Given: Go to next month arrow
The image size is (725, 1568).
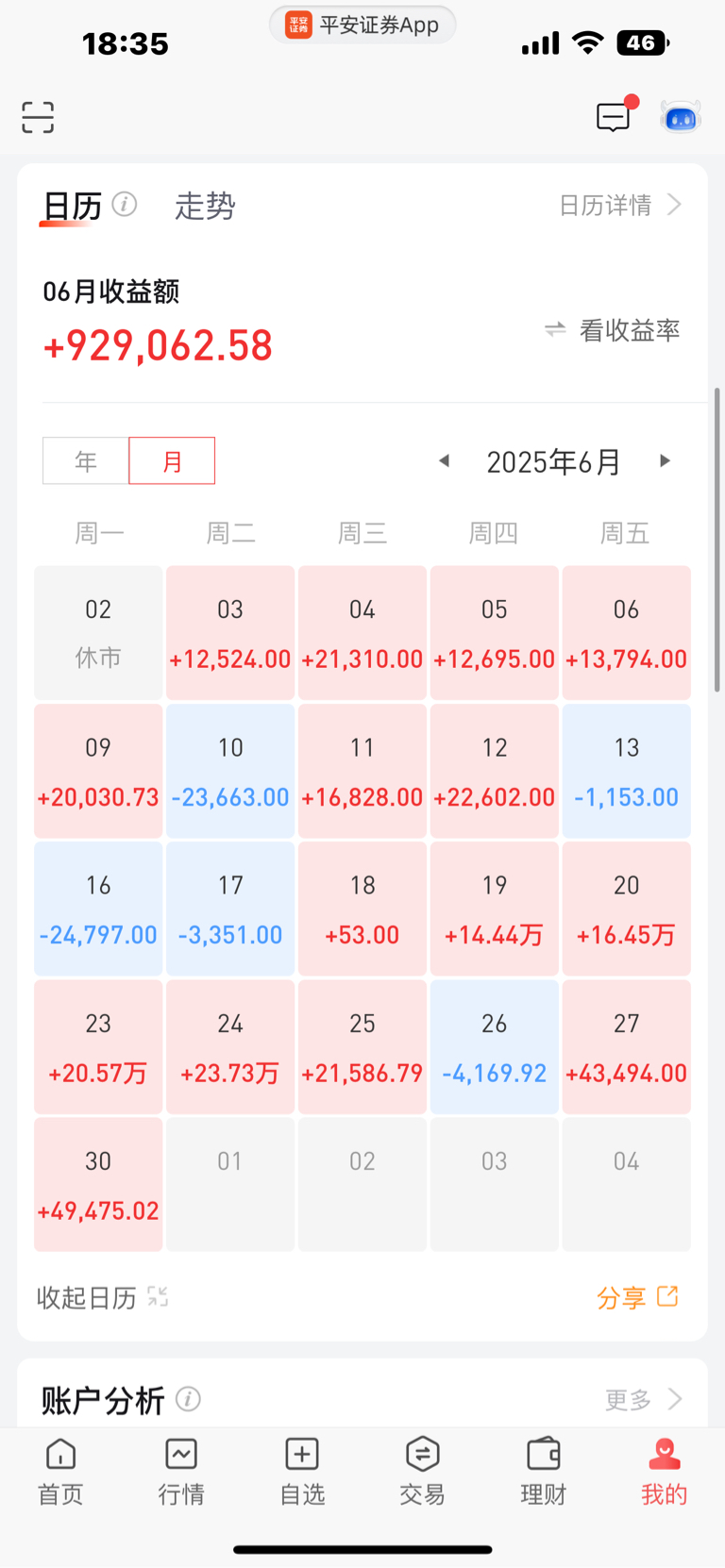Looking at the screenshot, I should tap(665, 460).
